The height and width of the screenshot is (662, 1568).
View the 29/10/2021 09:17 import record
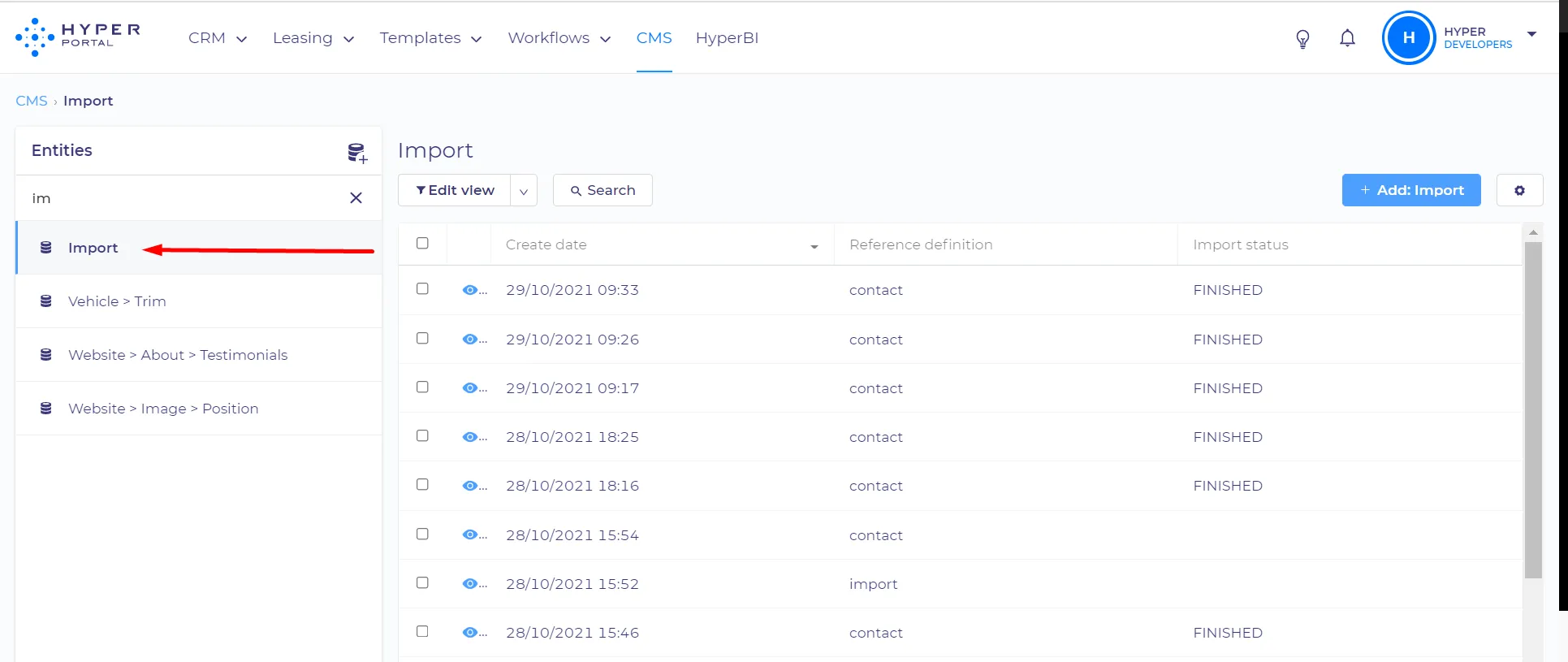pyautogui.click(x=470, y=388)
